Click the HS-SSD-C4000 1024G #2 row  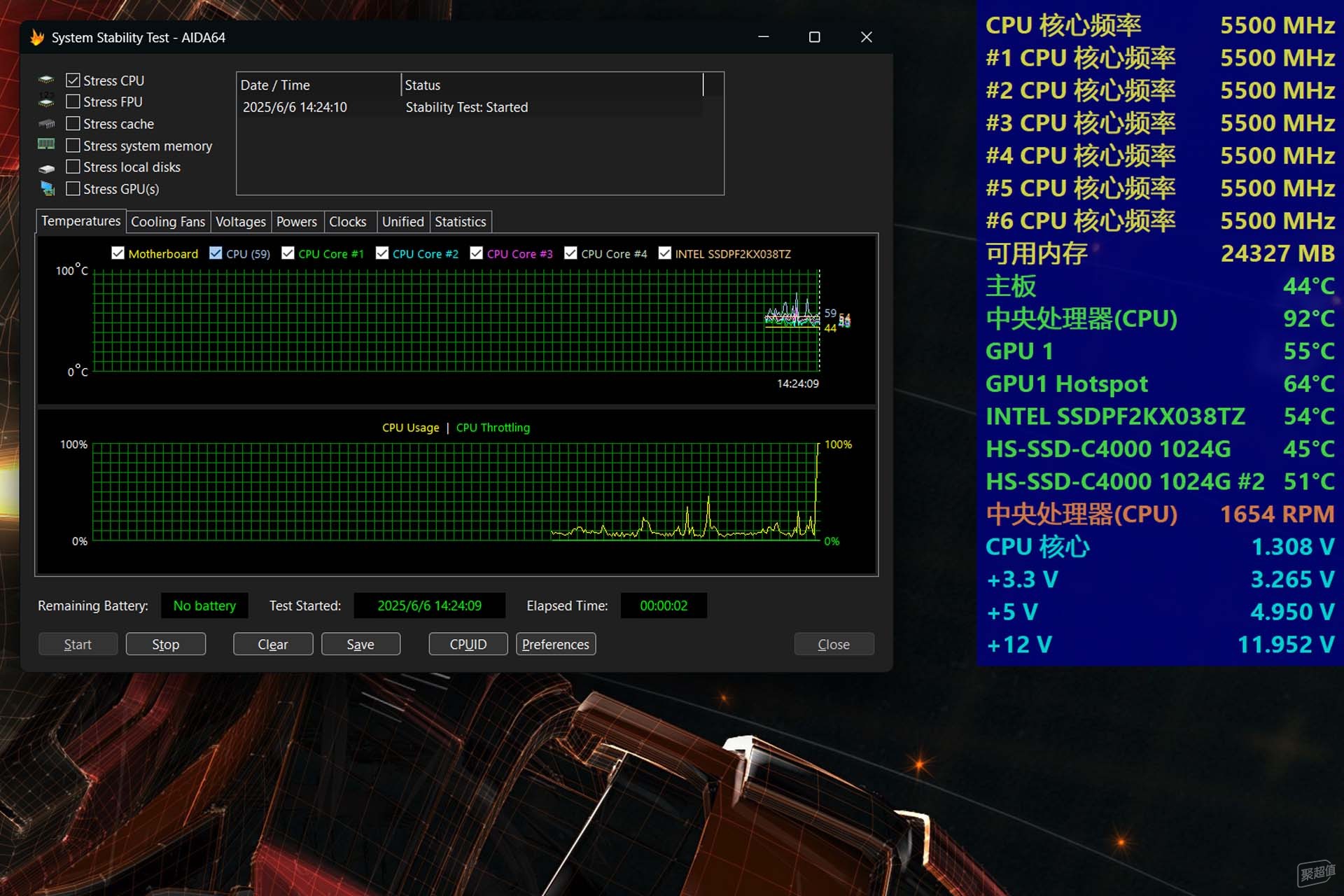tap(1160, 482)
